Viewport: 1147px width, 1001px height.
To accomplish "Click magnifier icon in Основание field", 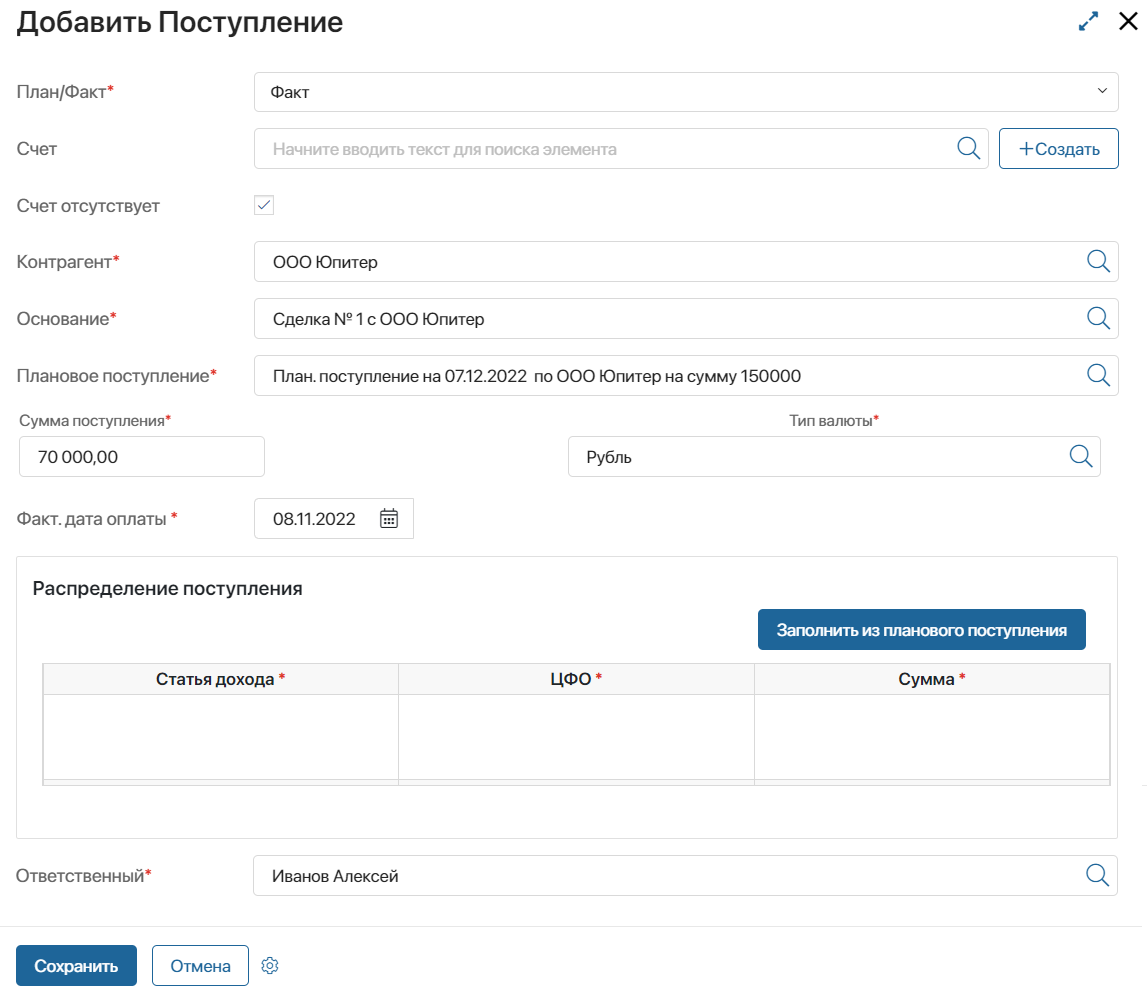I will [x=1098, y=318].
